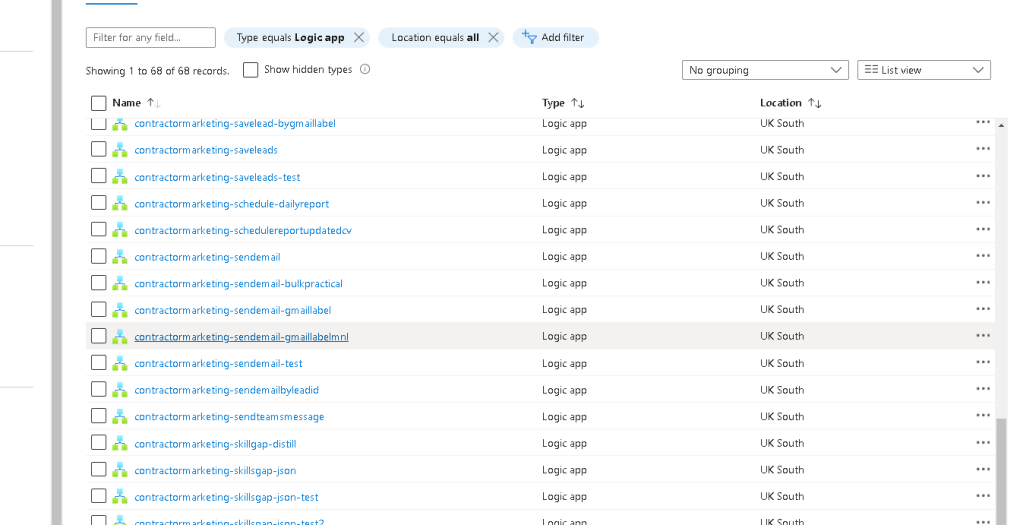Image resolution: width=1023 pixels, height=525 pixels.
Task: Open contractormarketing-sendemail-gmaillabel link
Action: tap(233, 310)
